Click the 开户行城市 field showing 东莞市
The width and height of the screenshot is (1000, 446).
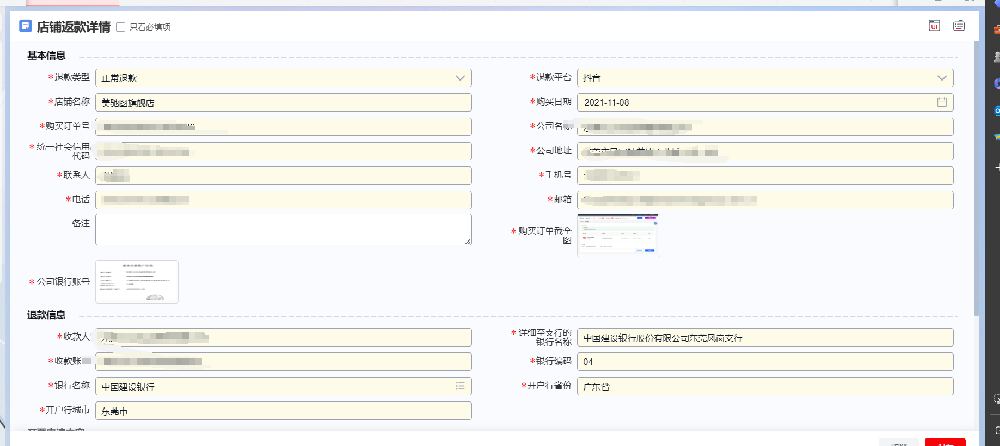tap(283, 411)
